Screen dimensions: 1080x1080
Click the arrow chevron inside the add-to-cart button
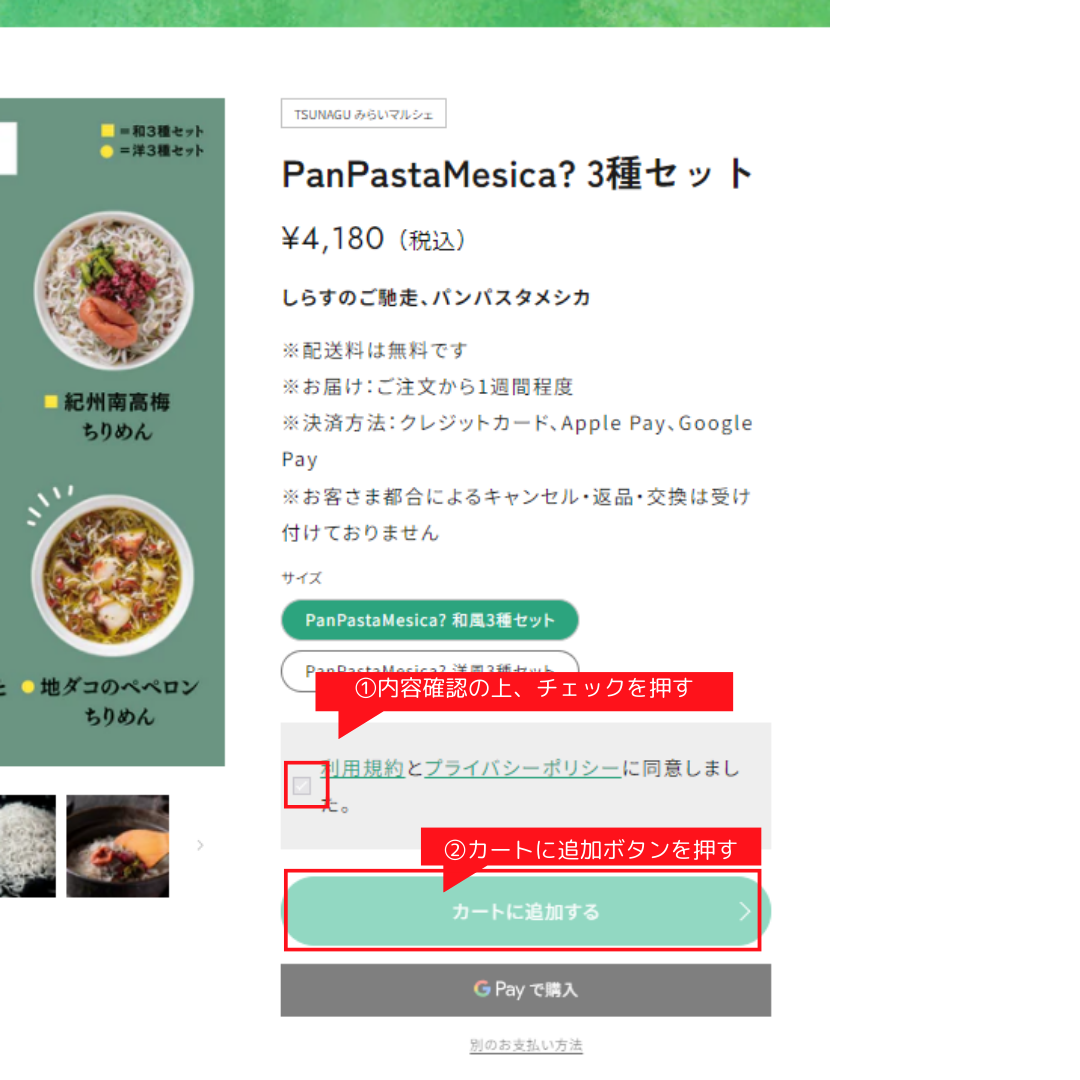(745, 911)
